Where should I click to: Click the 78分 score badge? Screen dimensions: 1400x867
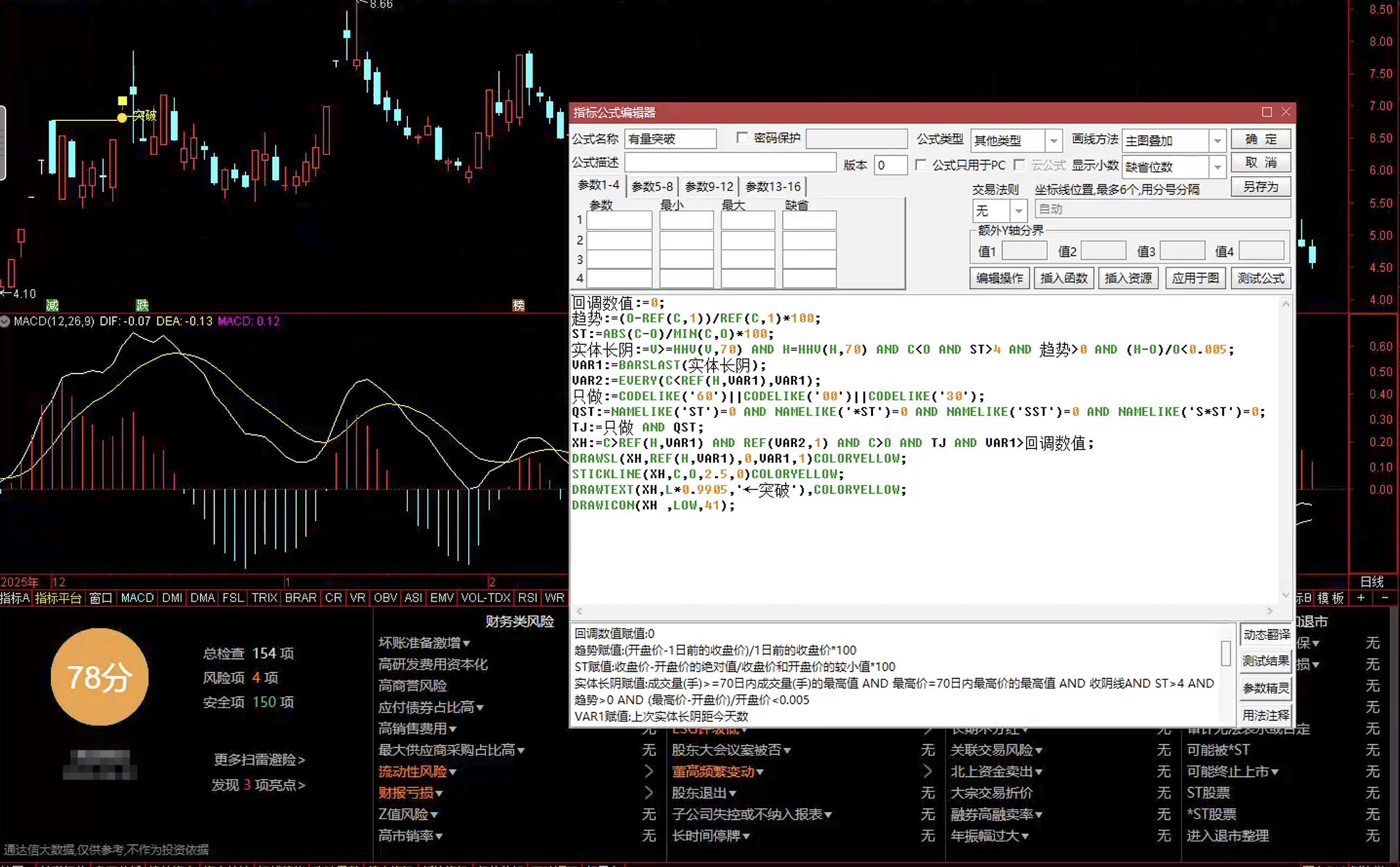[x=99, y=677]
